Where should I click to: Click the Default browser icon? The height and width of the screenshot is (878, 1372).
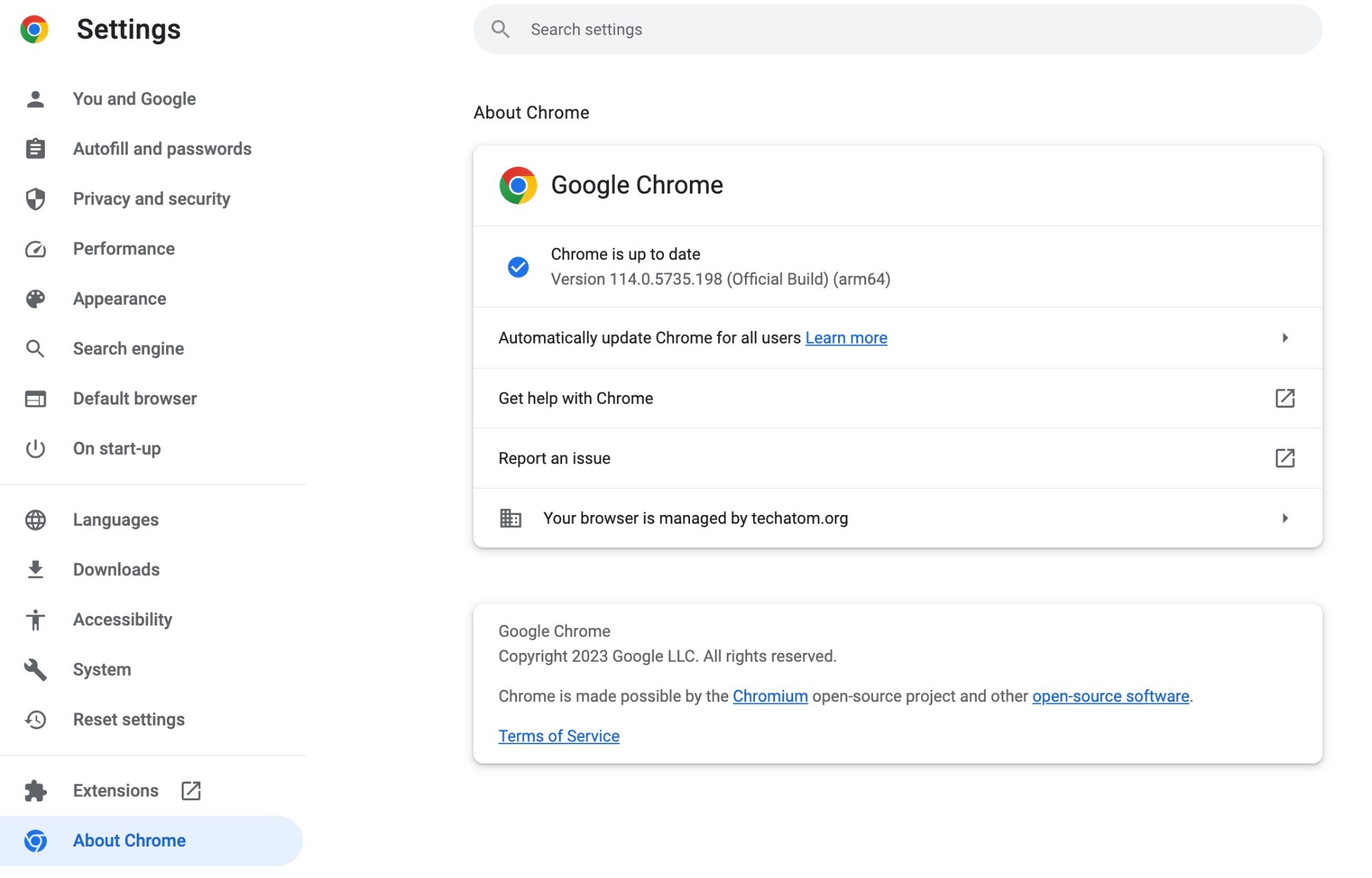click(x=36, y=398)
